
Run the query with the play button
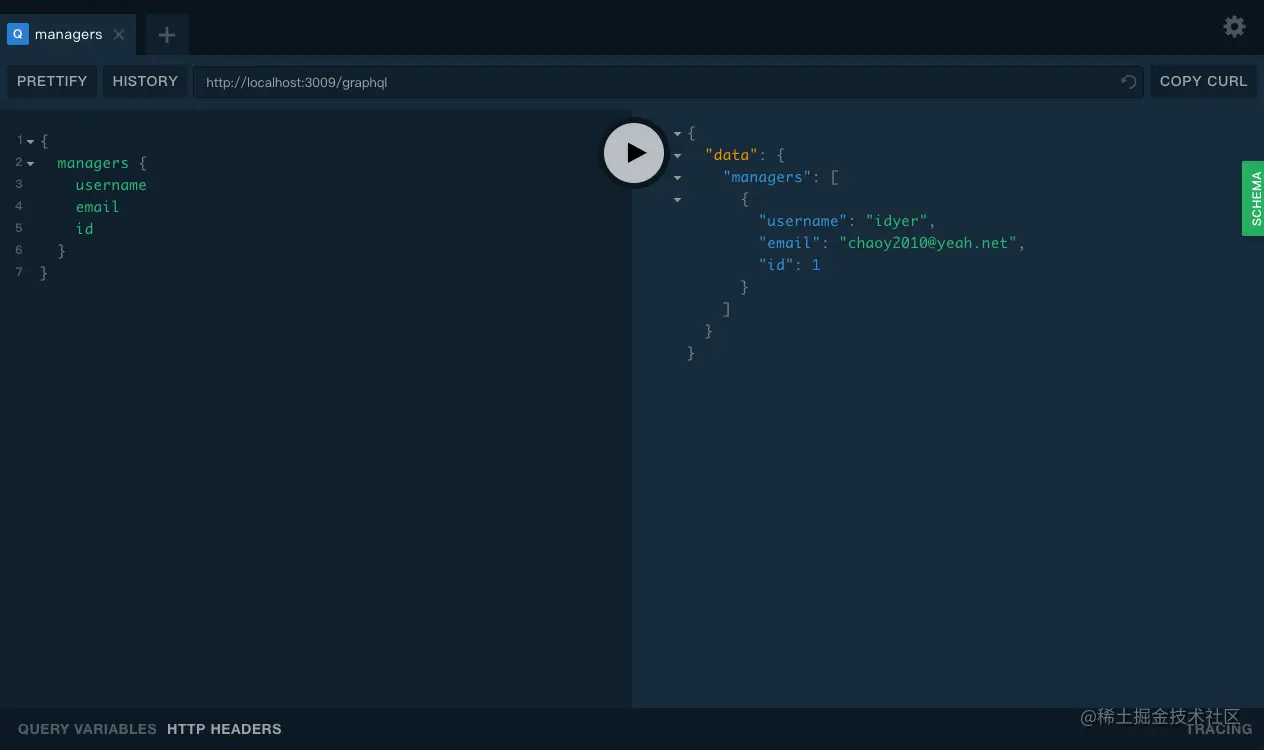coord(634,153)
